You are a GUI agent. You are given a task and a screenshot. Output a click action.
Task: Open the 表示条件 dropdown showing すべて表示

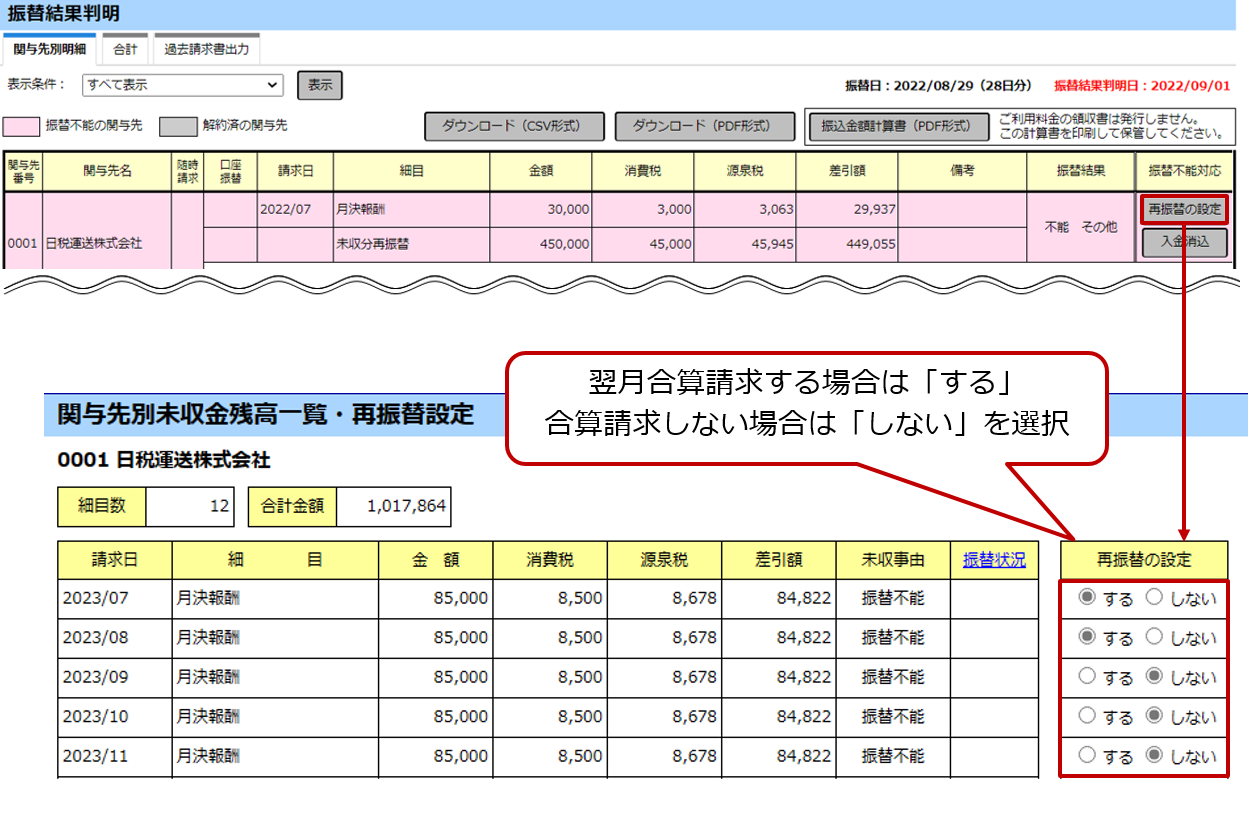coord(183,85)
